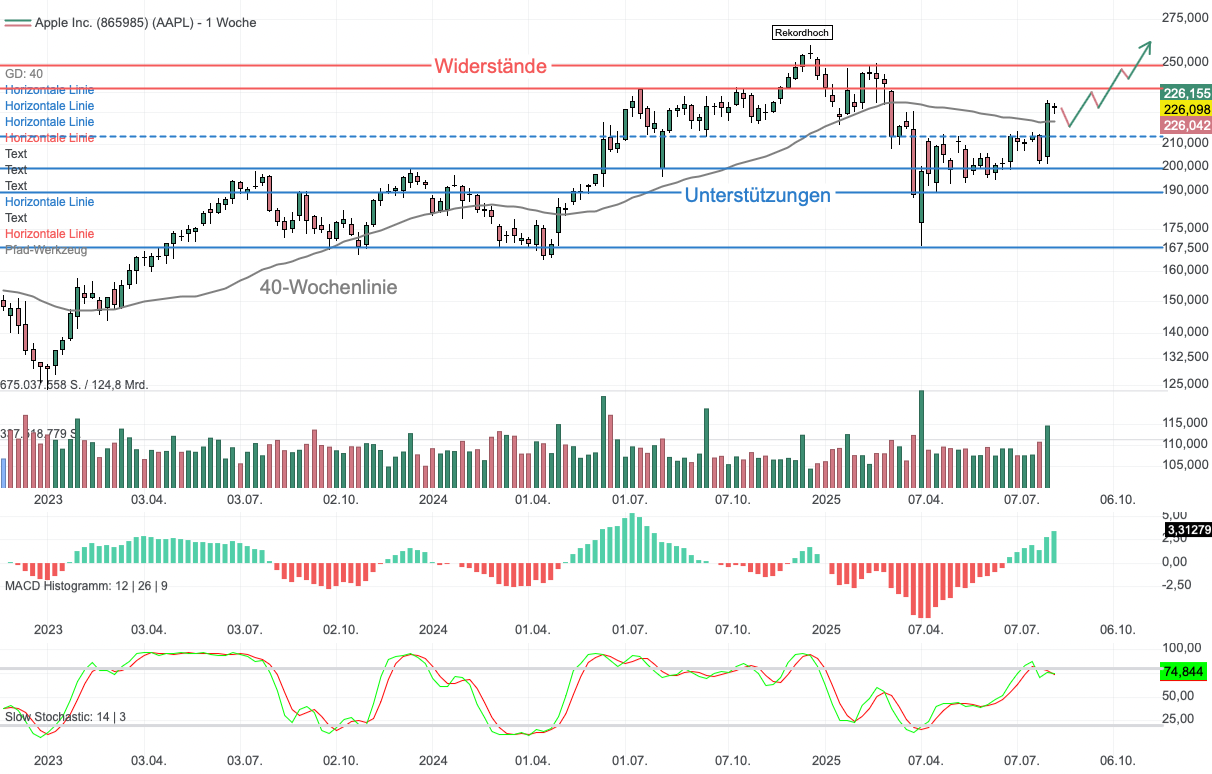Click the 40-Wochenlinie label
This screenshot has width=1212, height=774.
tap(329, 287)
